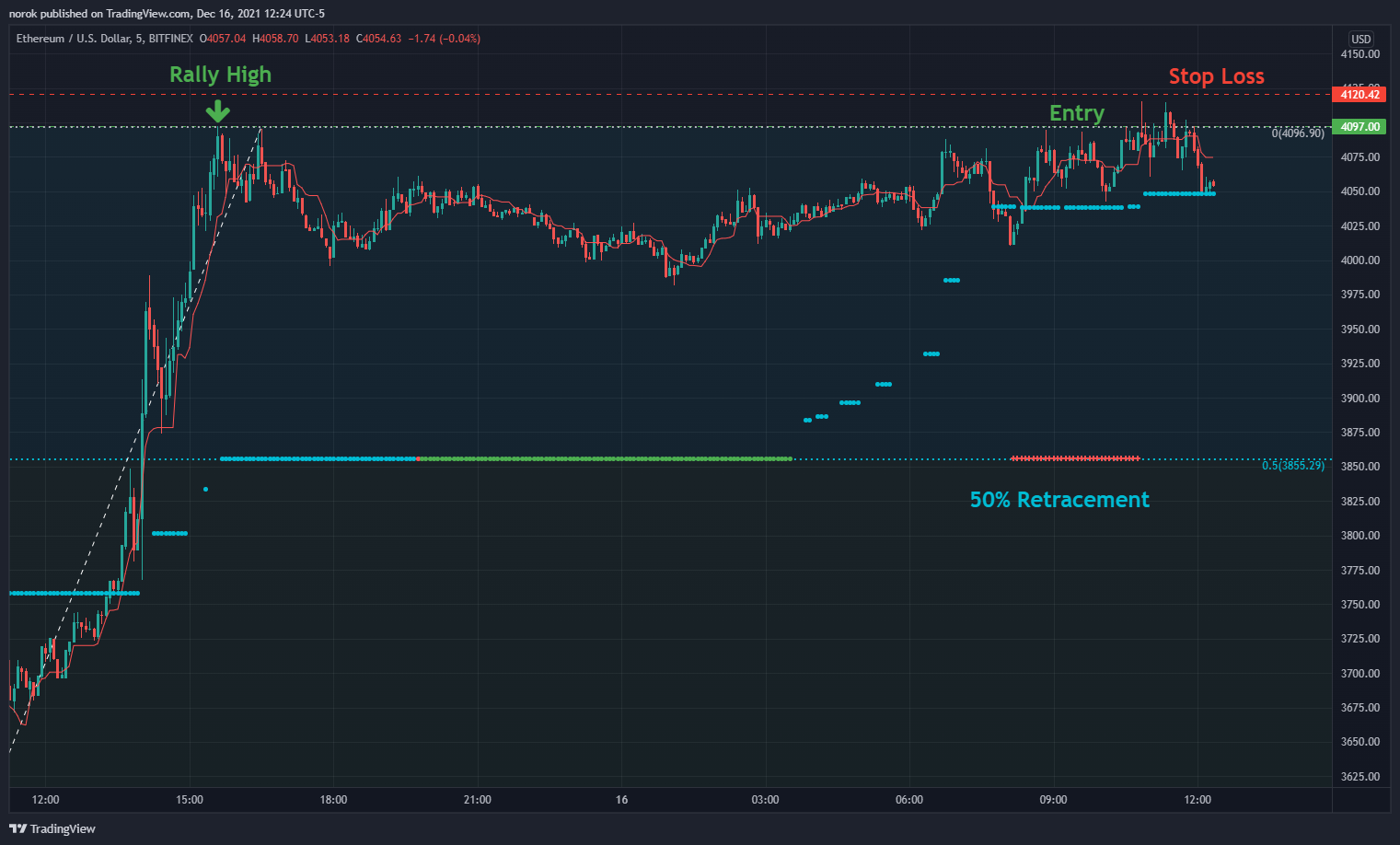The width and height of the screenshot is (1400, 845).
Task: Click the 3900.00 price axis label
Action: coord(1360,399)
